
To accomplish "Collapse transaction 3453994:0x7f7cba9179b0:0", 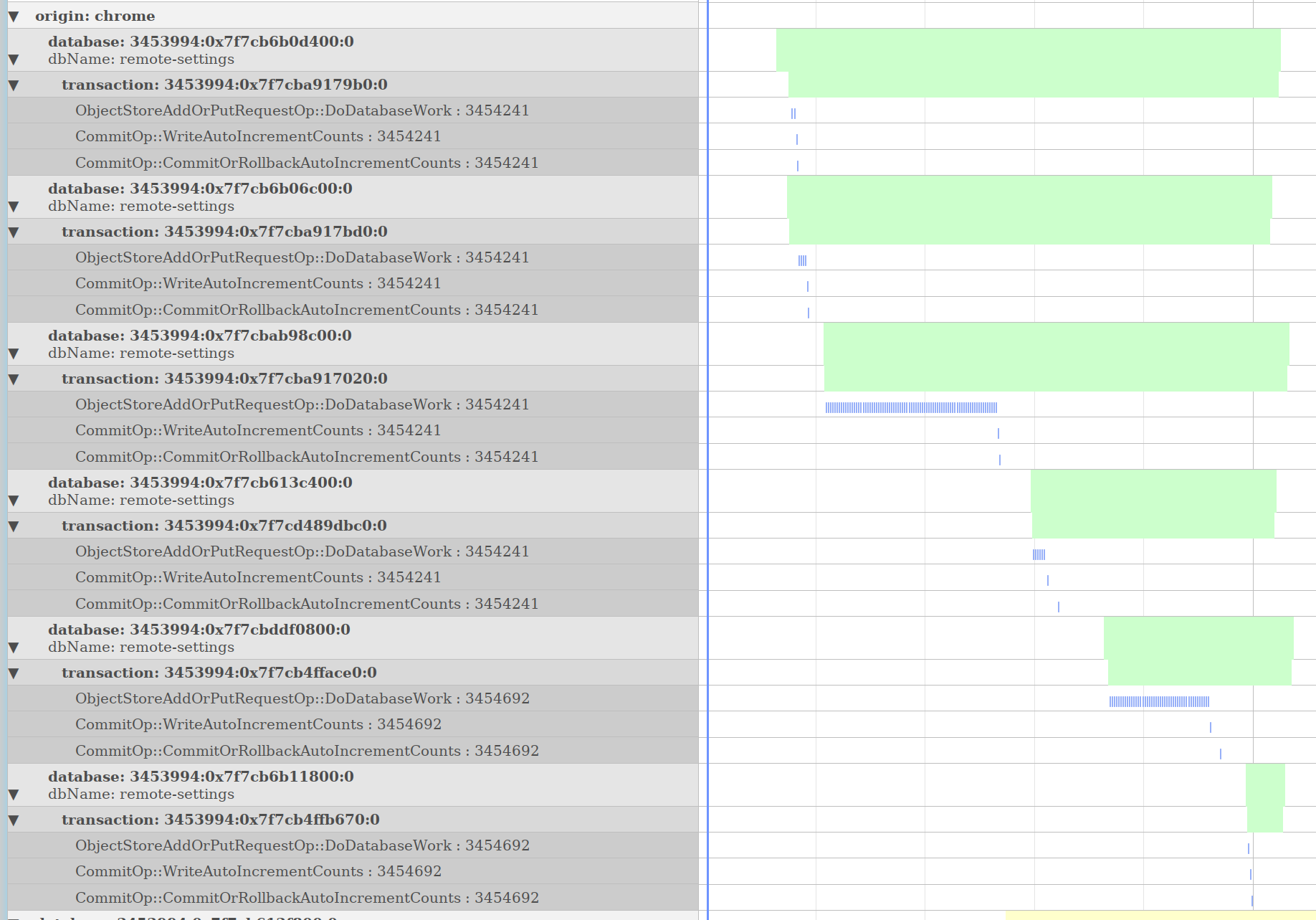I will point(13,85).
